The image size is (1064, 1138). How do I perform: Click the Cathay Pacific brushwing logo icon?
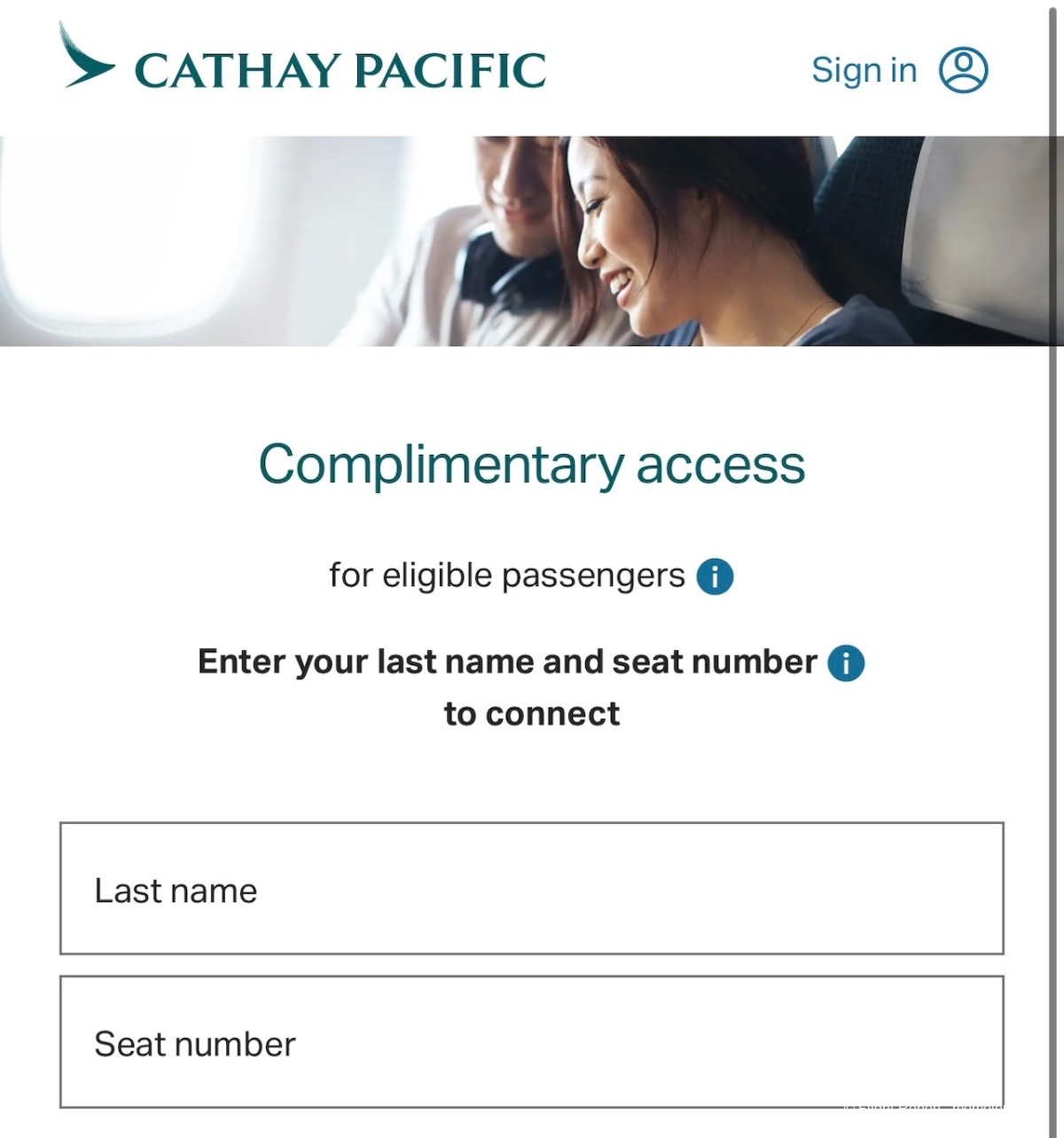(87, 59)
